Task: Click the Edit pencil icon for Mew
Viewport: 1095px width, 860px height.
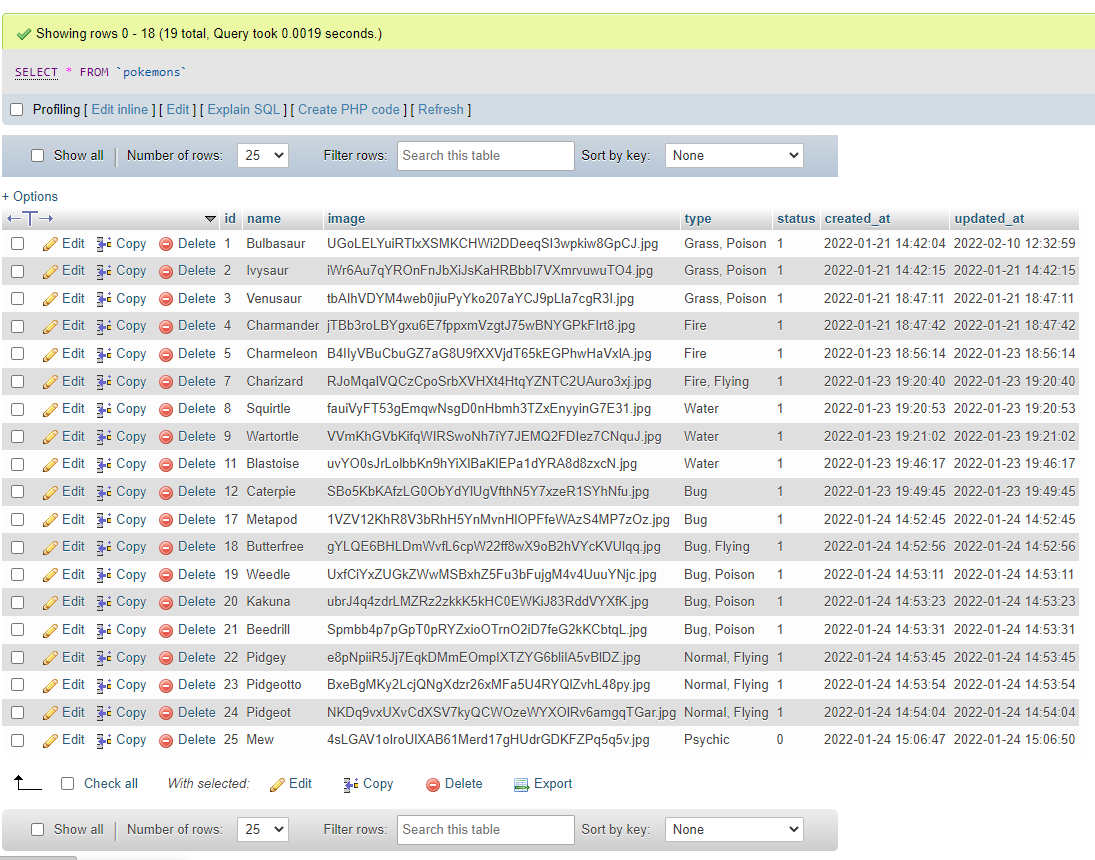Action: tap(50, 741)
